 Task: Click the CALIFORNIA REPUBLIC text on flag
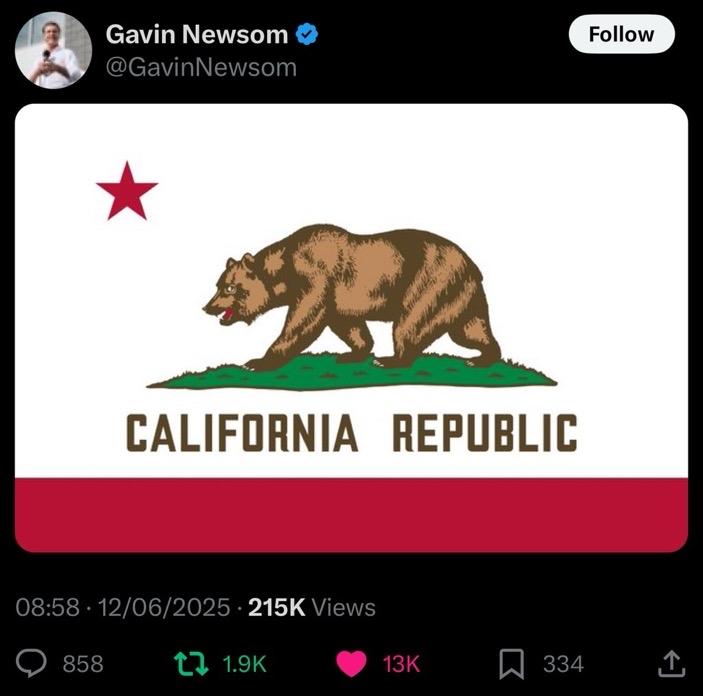tap(352, 433)
